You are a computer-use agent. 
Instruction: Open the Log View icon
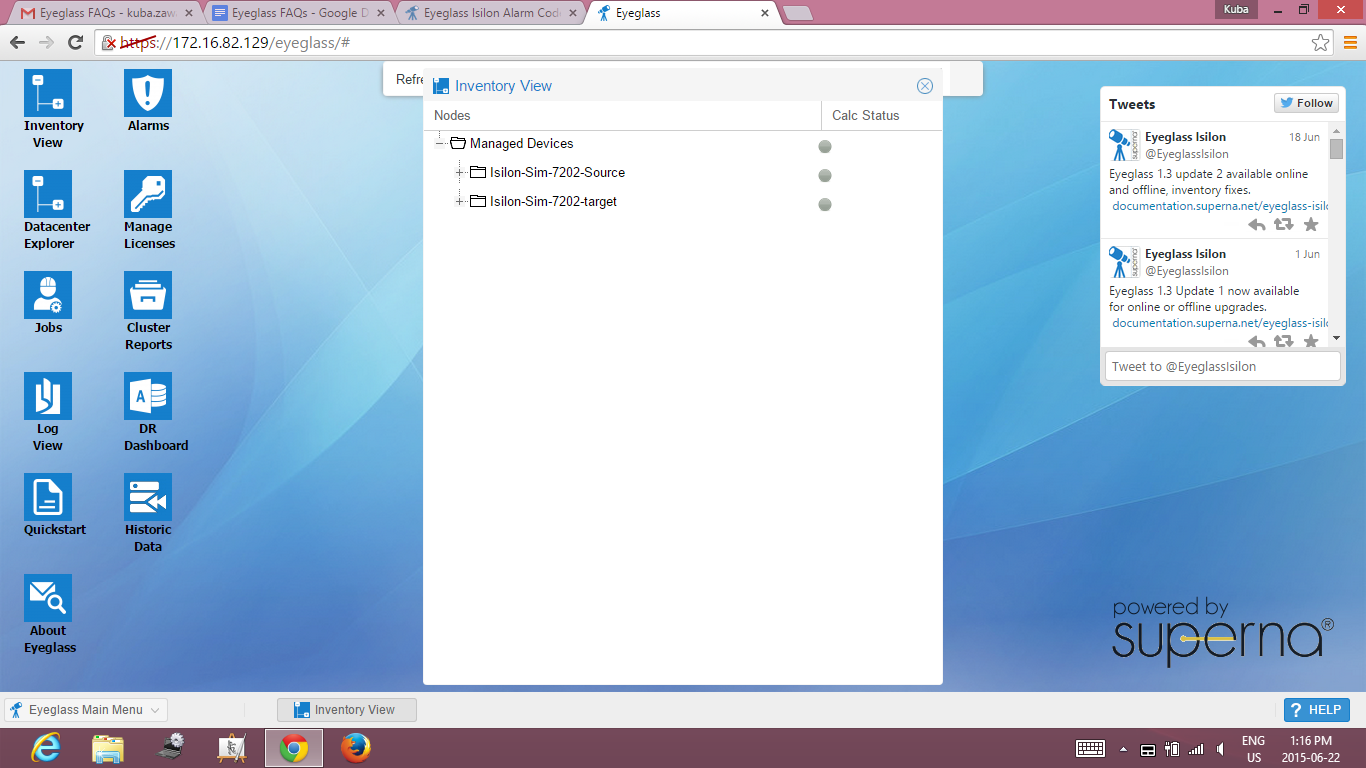48,396
